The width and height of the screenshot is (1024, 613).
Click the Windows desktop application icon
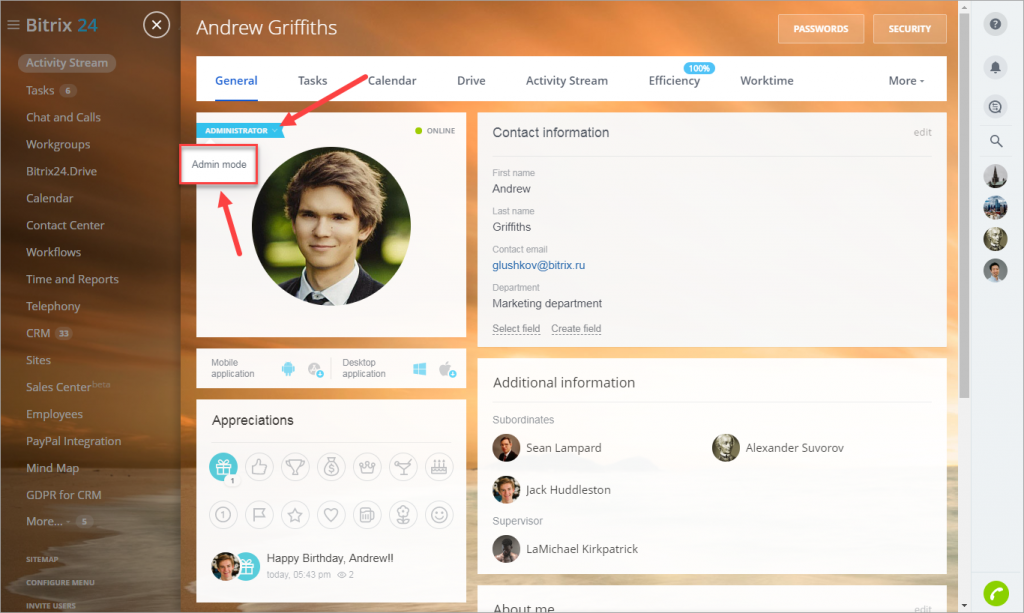tap(419, 369)
